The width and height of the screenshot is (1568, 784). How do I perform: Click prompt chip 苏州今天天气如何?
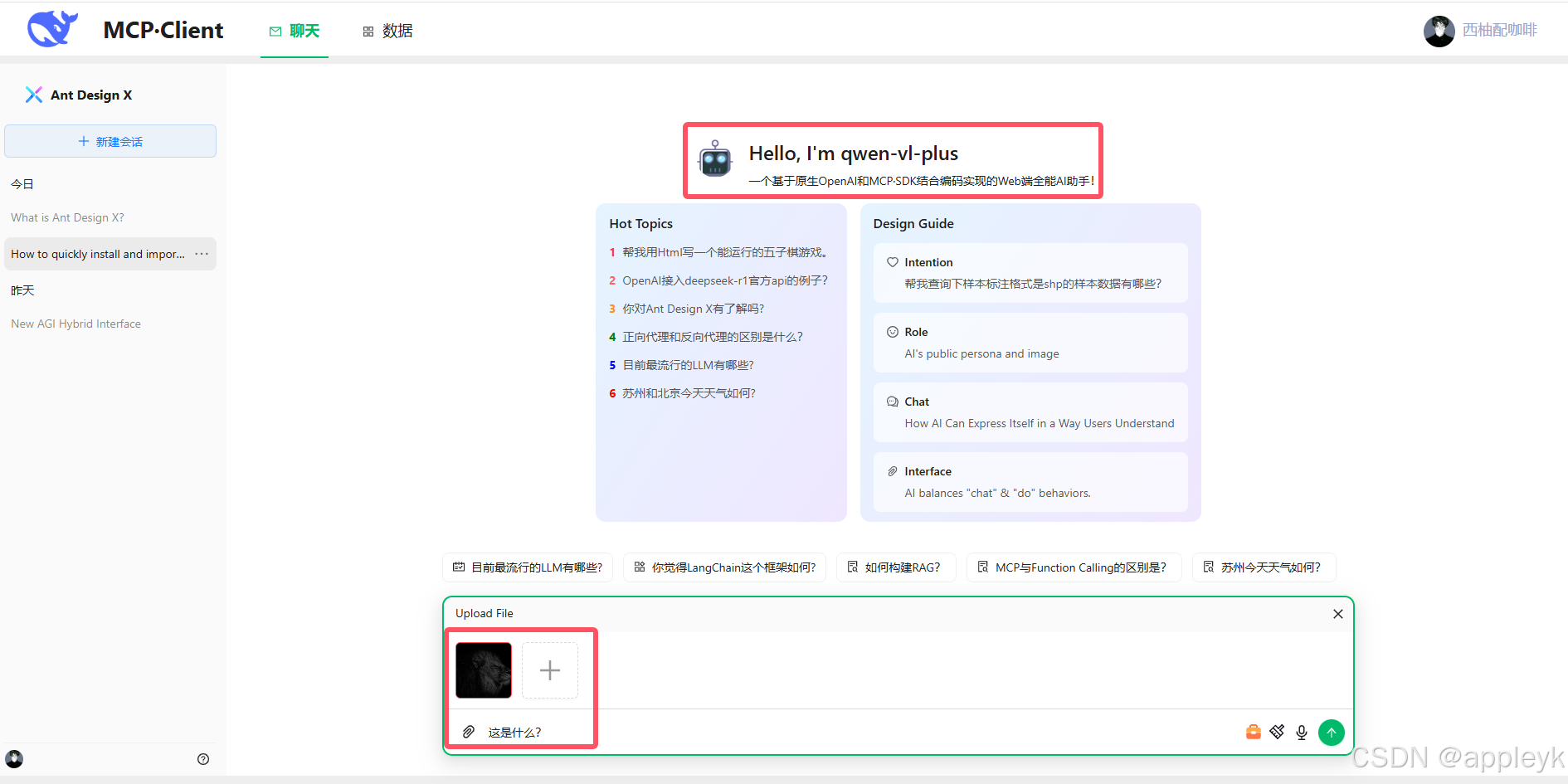point(1264,567)
